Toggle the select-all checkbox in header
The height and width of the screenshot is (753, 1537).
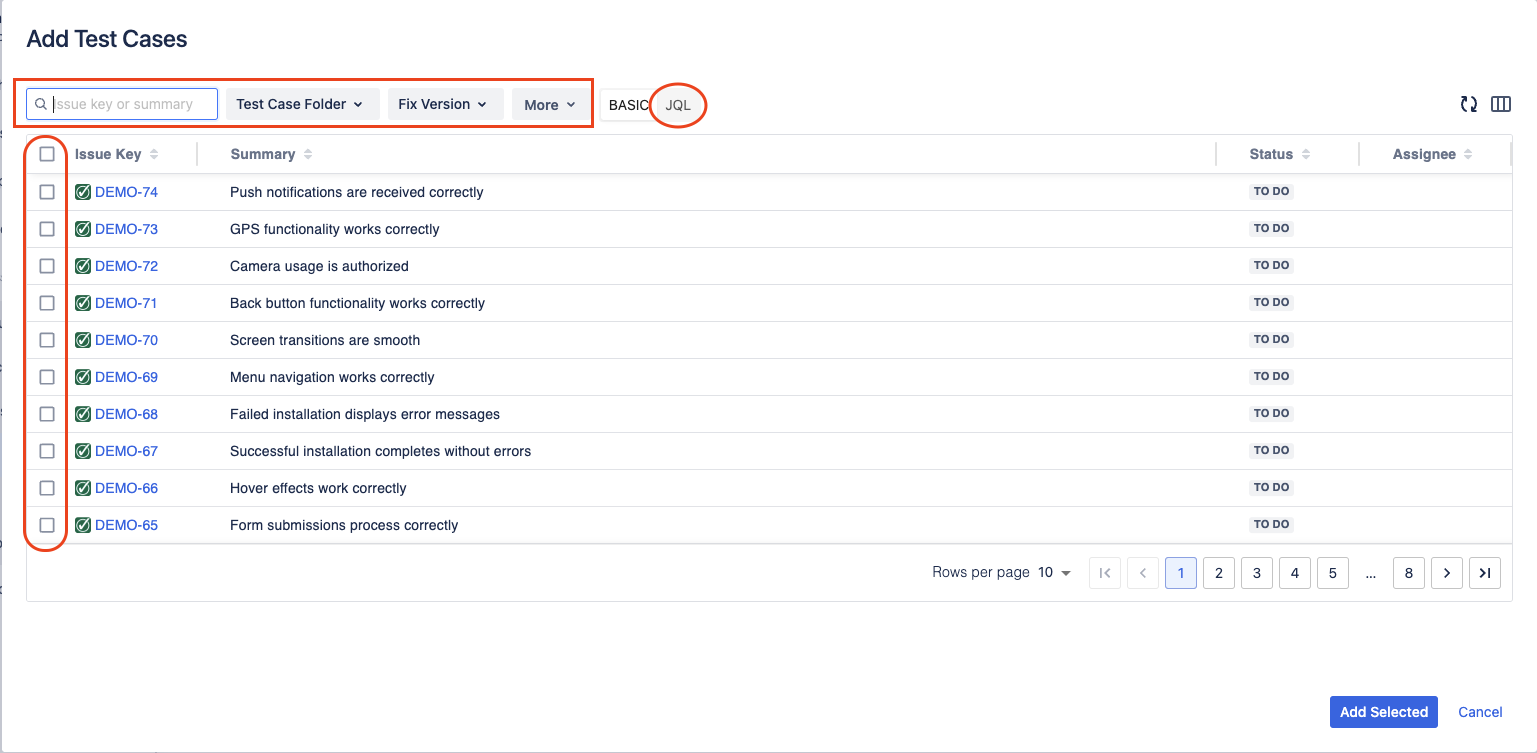coord(47,154)
